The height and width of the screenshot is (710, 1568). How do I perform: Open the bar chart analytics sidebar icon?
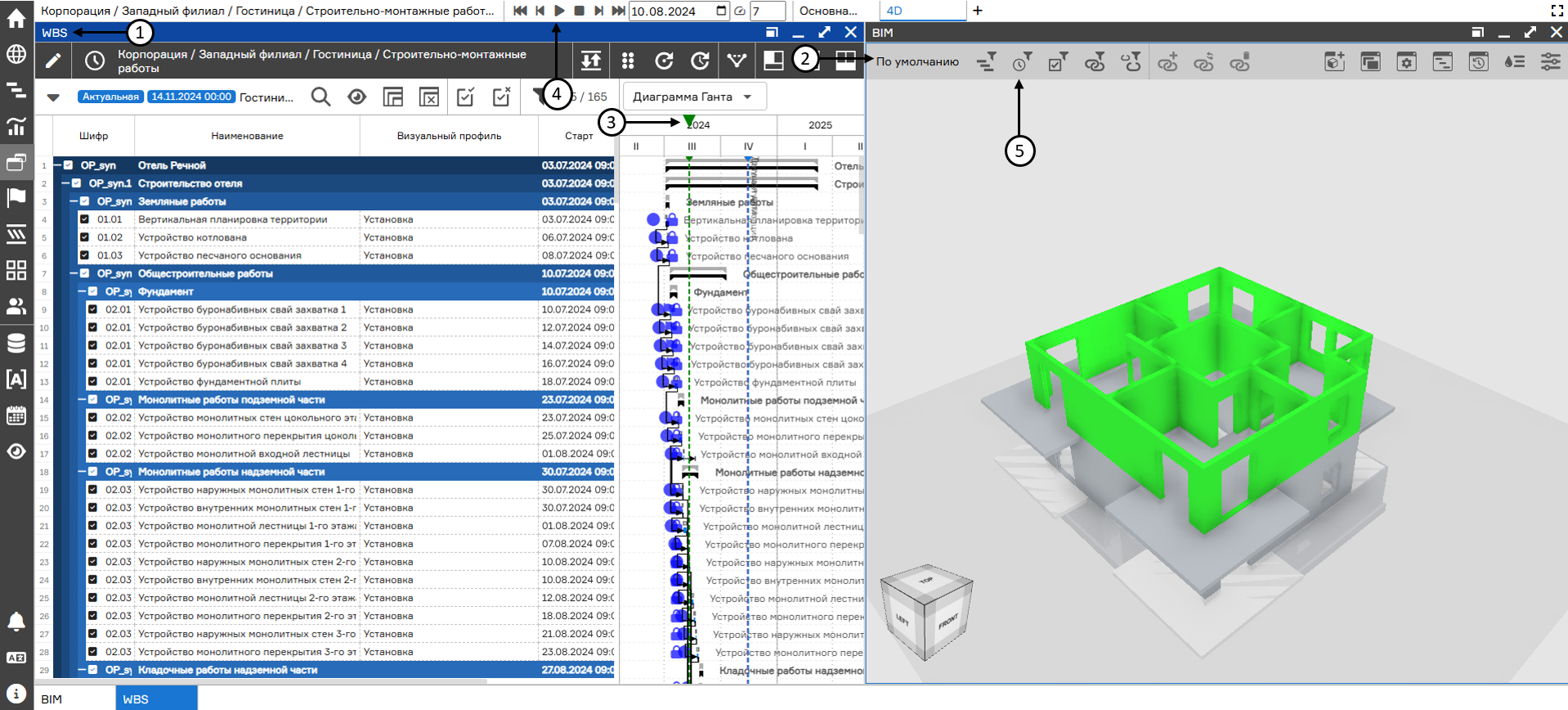pyautogui.click(x=16, y=126)
